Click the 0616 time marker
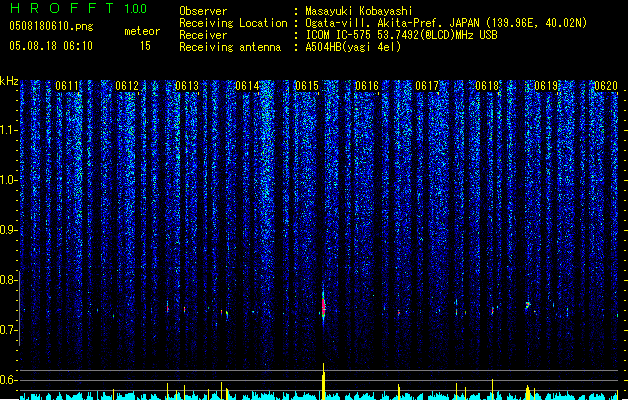Image resolution: width=629 pixels, height=400 pixels. click(x=367, y=86)
